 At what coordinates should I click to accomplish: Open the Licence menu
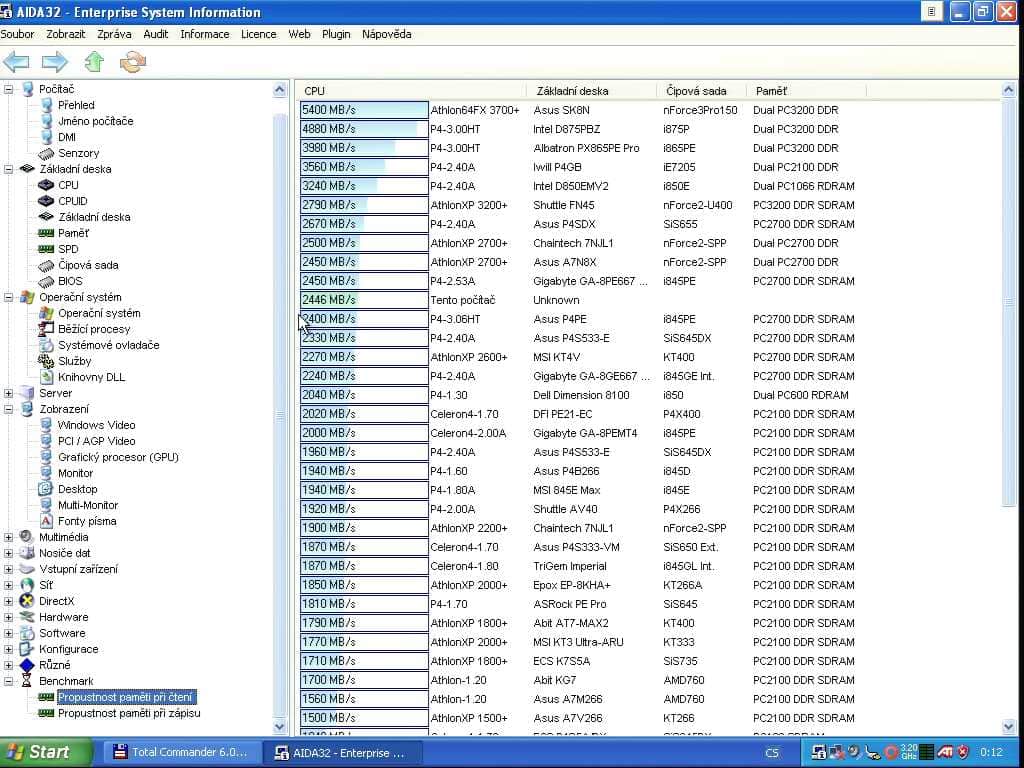pos(259,34)
